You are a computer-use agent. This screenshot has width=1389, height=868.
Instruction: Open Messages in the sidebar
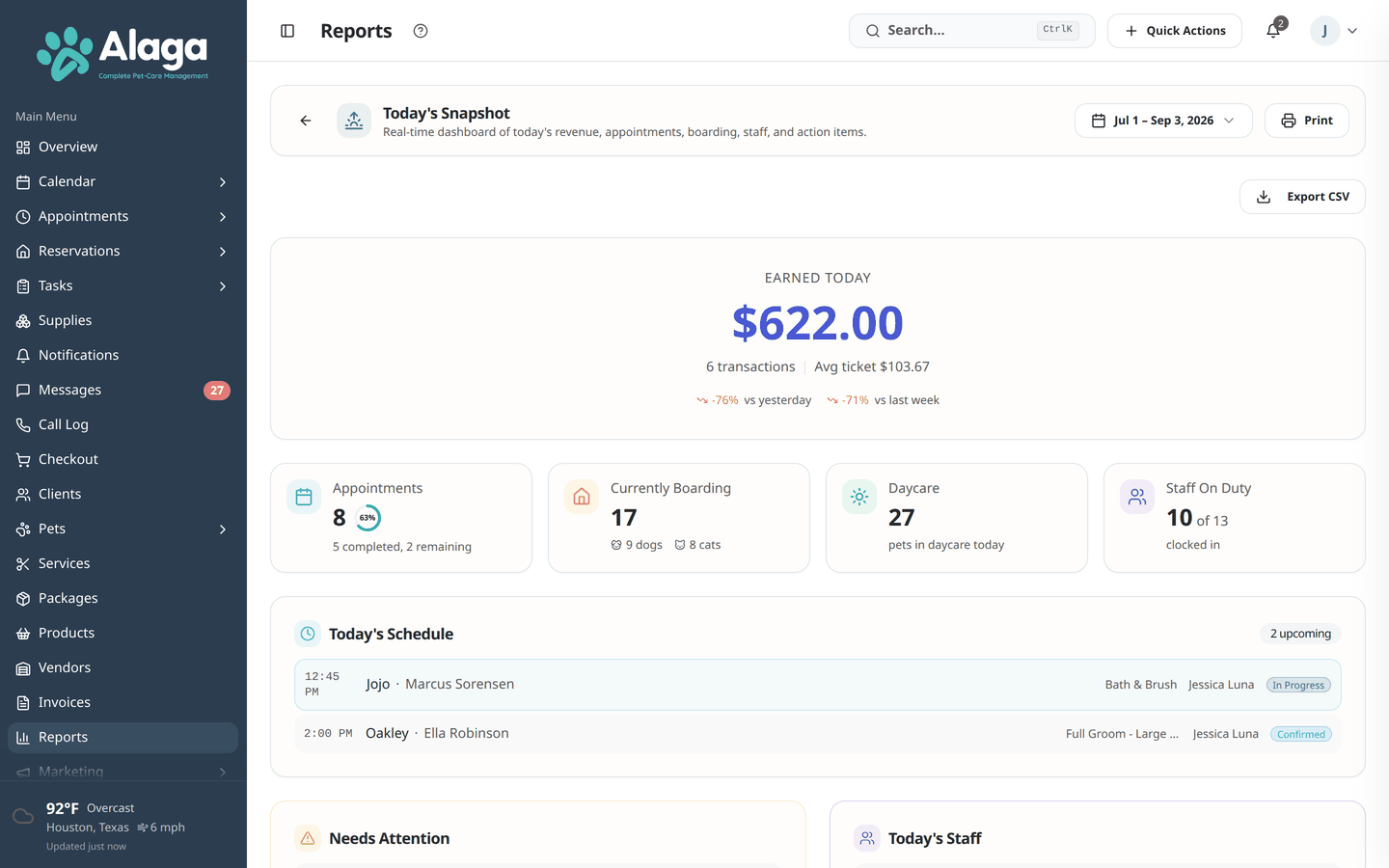[x=123, y=390]
